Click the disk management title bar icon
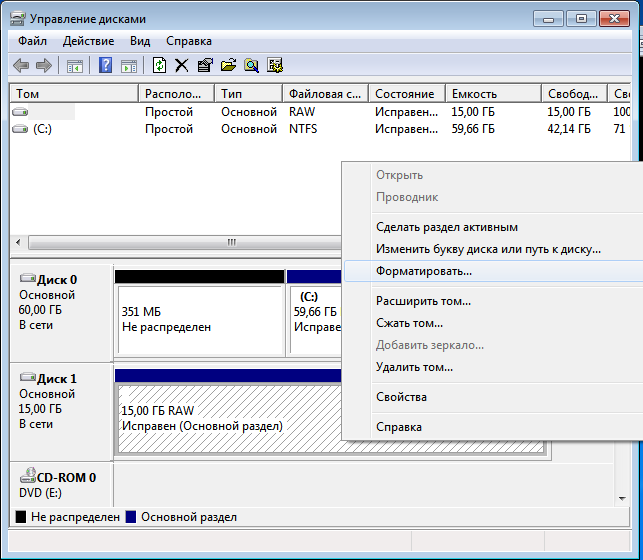 [18, 19]
